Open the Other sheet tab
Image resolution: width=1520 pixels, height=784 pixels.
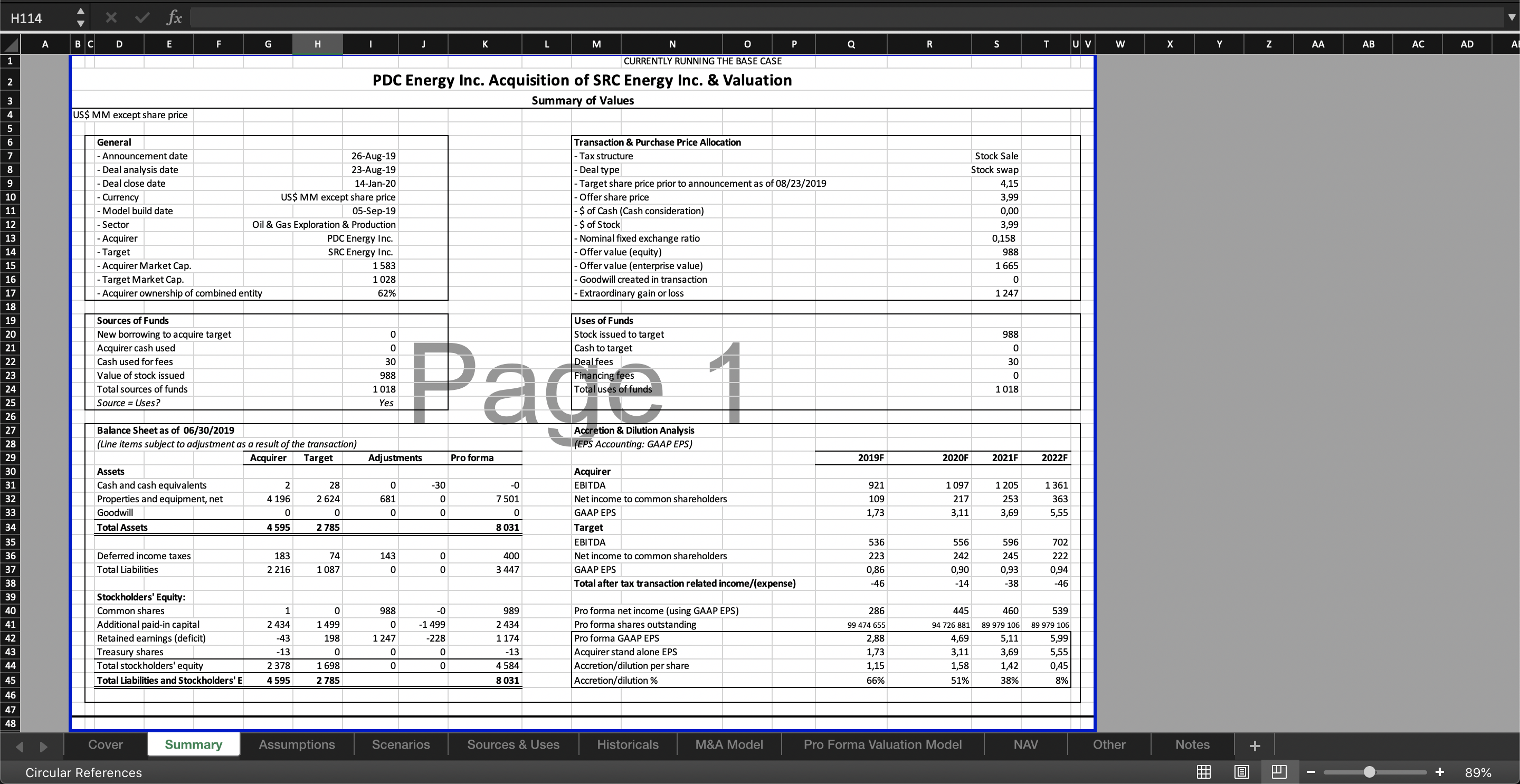click(1109, 744)
